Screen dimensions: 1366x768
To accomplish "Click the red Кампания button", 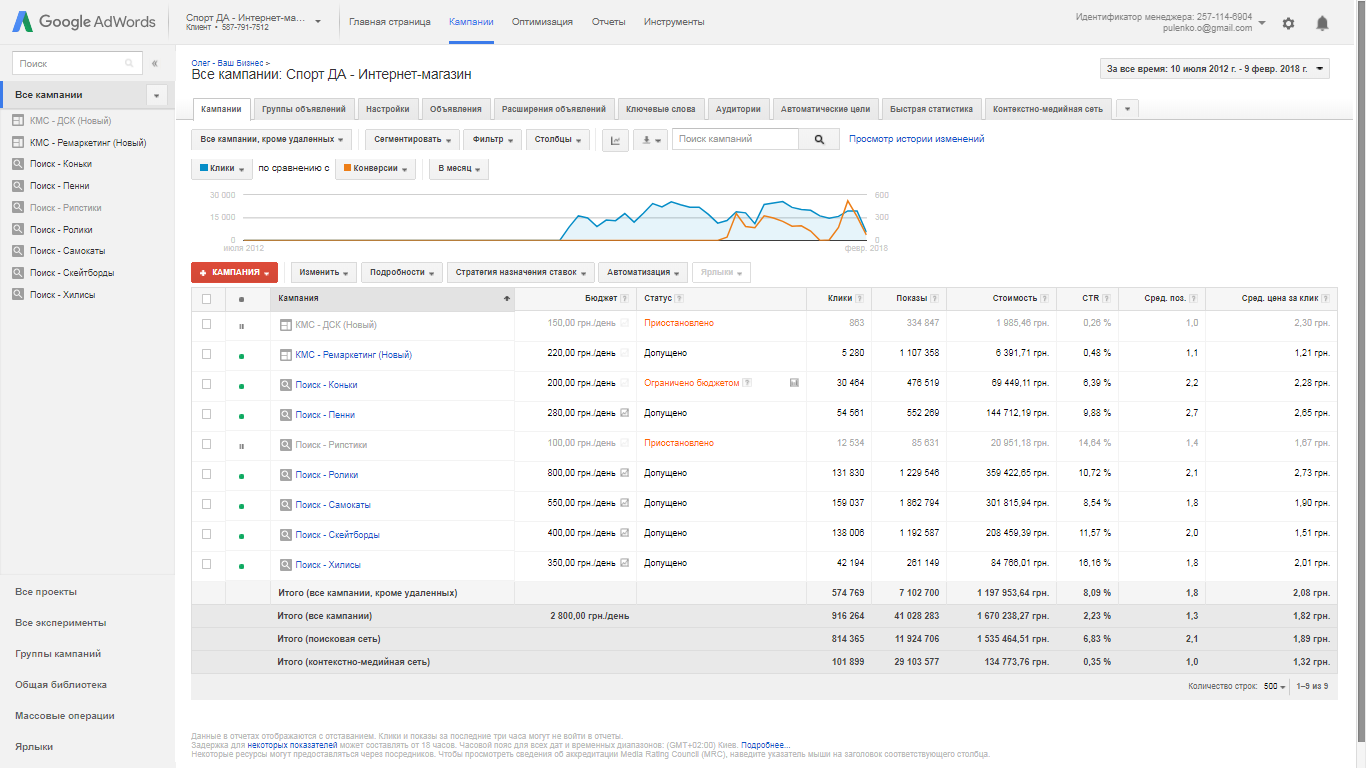I will (234, 272).
